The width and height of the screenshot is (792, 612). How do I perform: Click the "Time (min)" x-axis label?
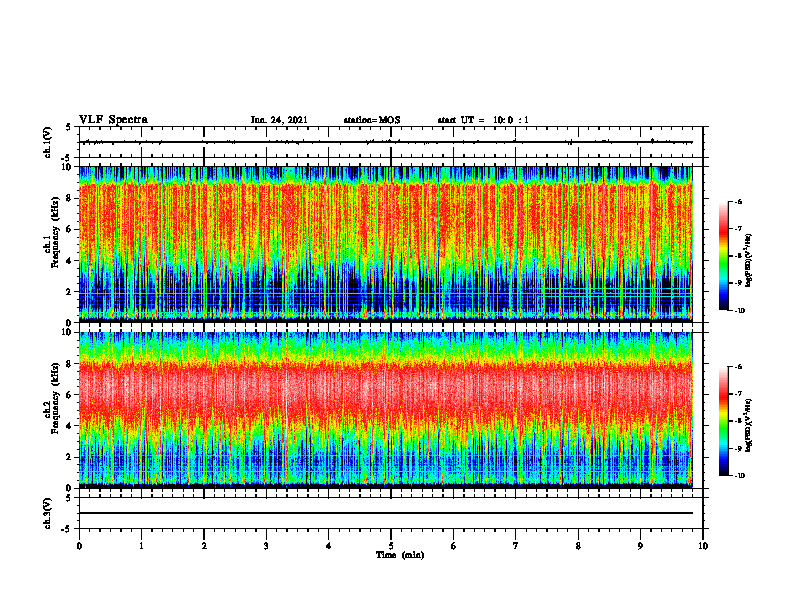400,555
